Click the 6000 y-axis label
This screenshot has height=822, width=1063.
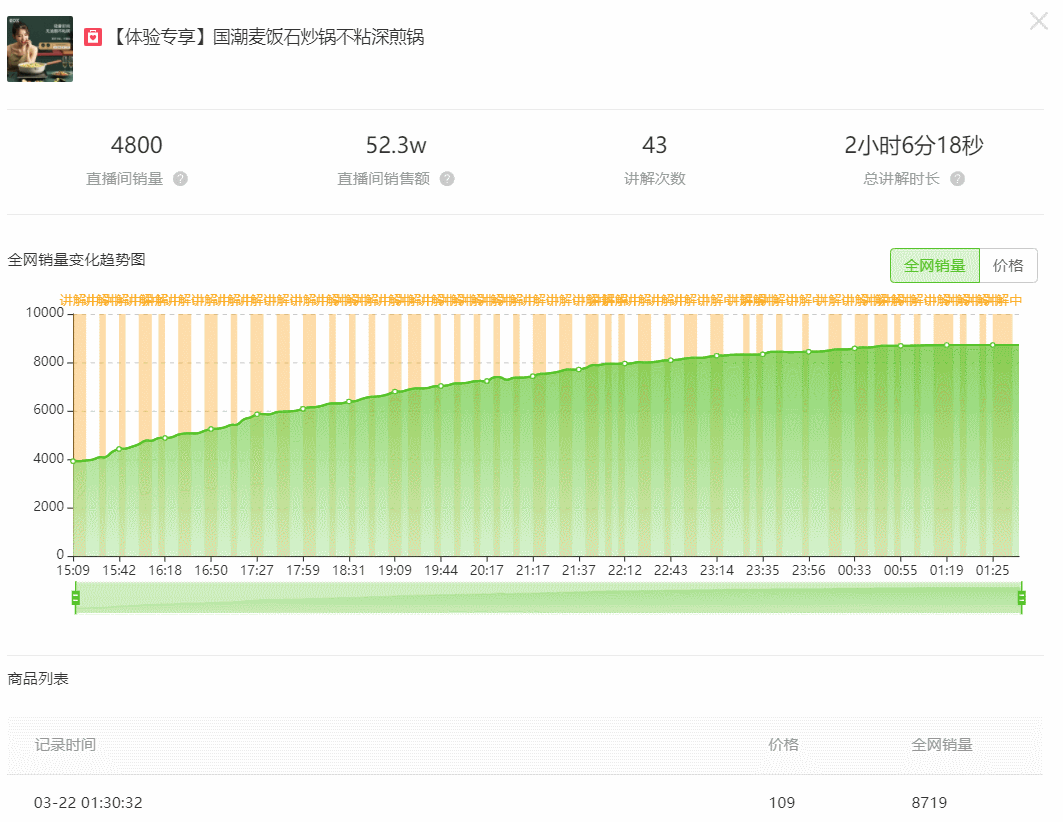49,409
